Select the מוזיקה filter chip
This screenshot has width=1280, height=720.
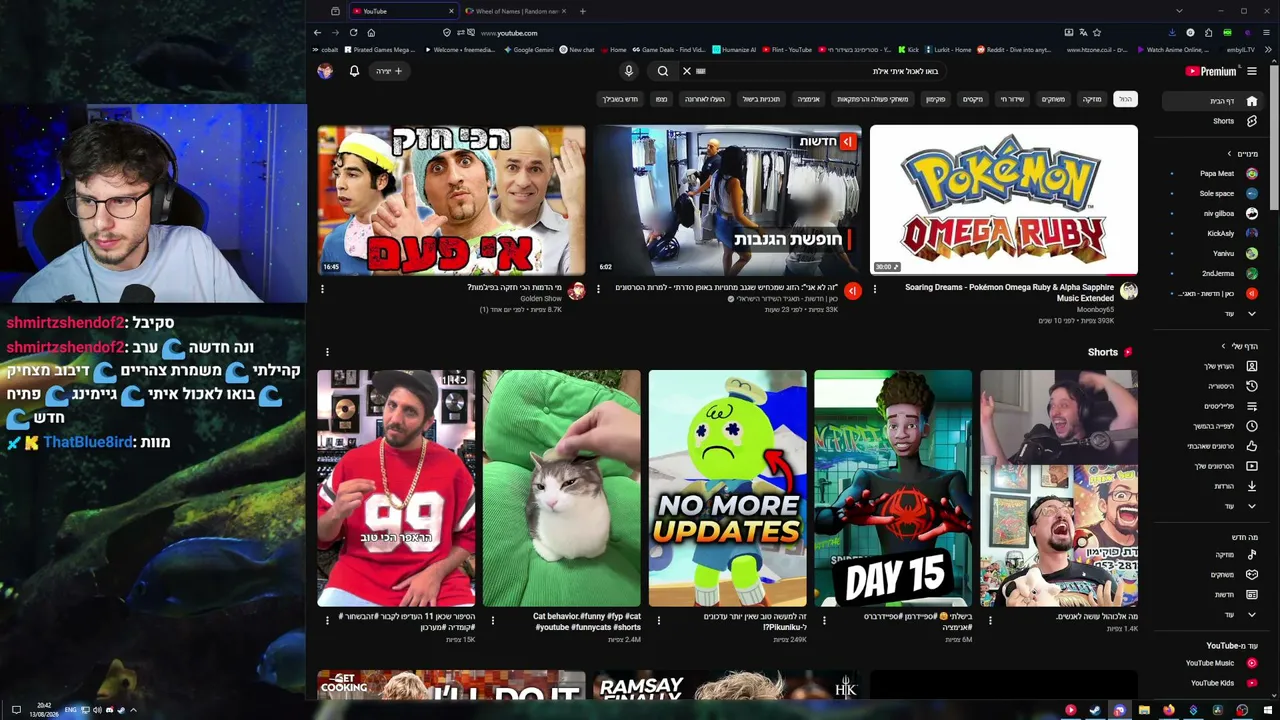[x=1092, y=99]
